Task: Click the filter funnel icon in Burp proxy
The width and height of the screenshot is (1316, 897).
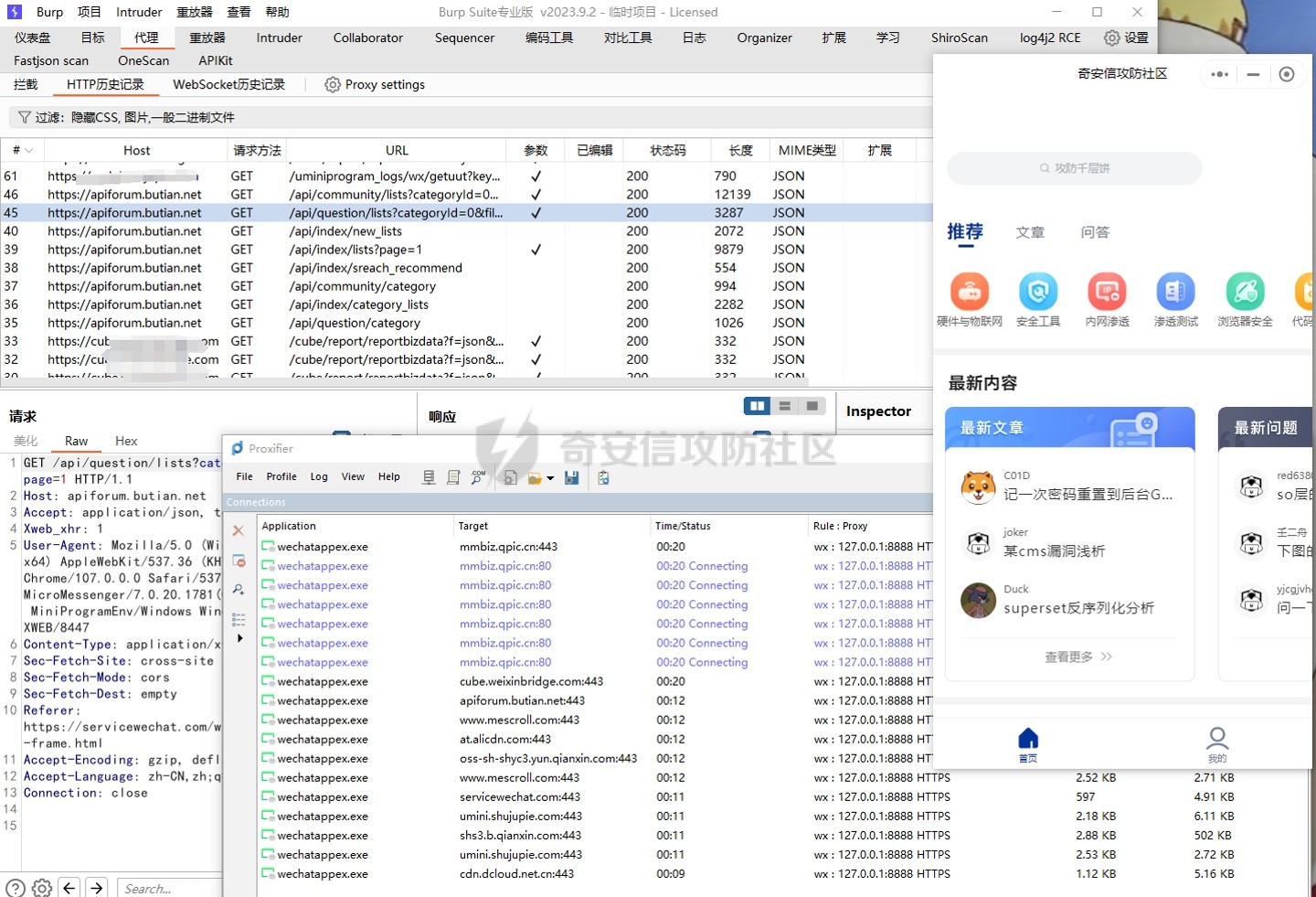Action: click(x=25, y=117)
